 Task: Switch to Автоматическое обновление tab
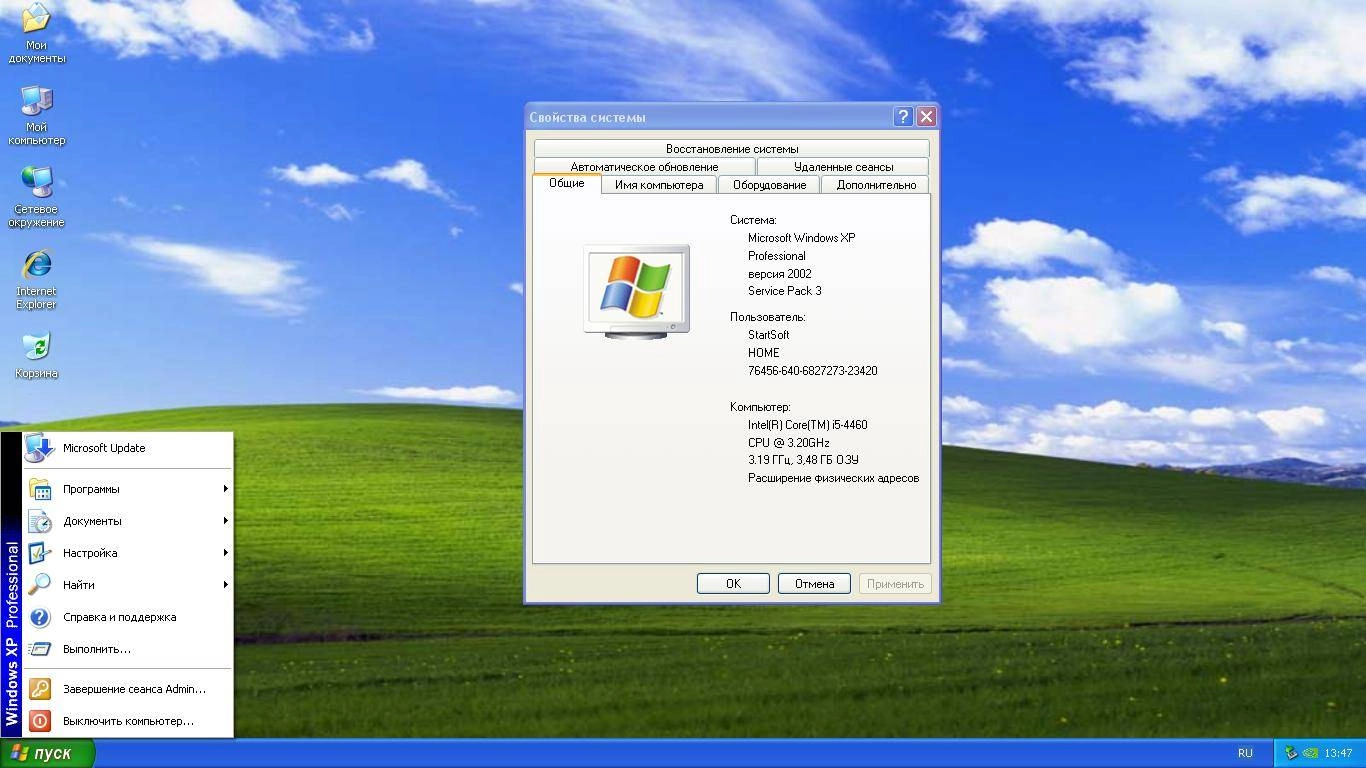coord(644,167)
